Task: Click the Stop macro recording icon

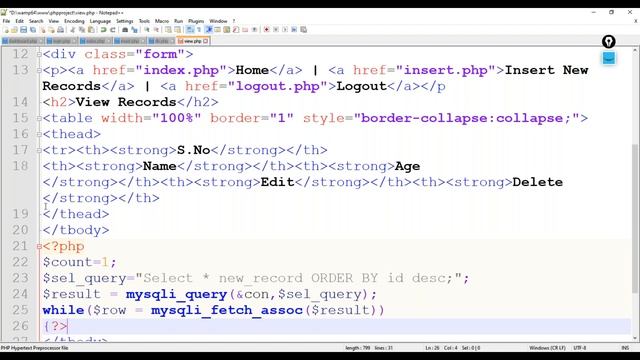Action: pos(276,30)
